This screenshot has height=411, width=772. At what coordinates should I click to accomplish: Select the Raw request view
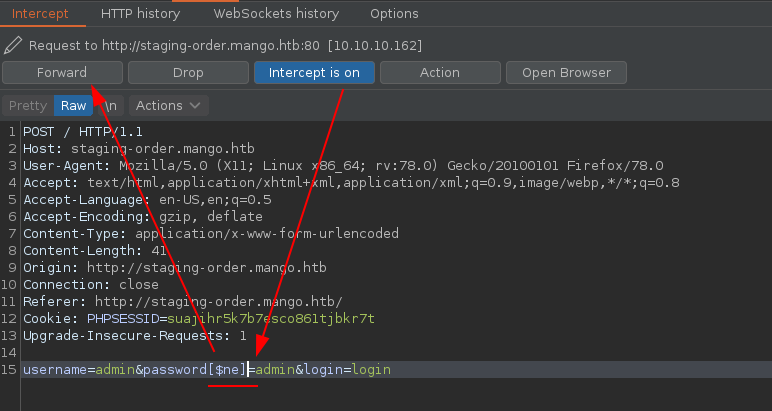[x=74, y=105]
